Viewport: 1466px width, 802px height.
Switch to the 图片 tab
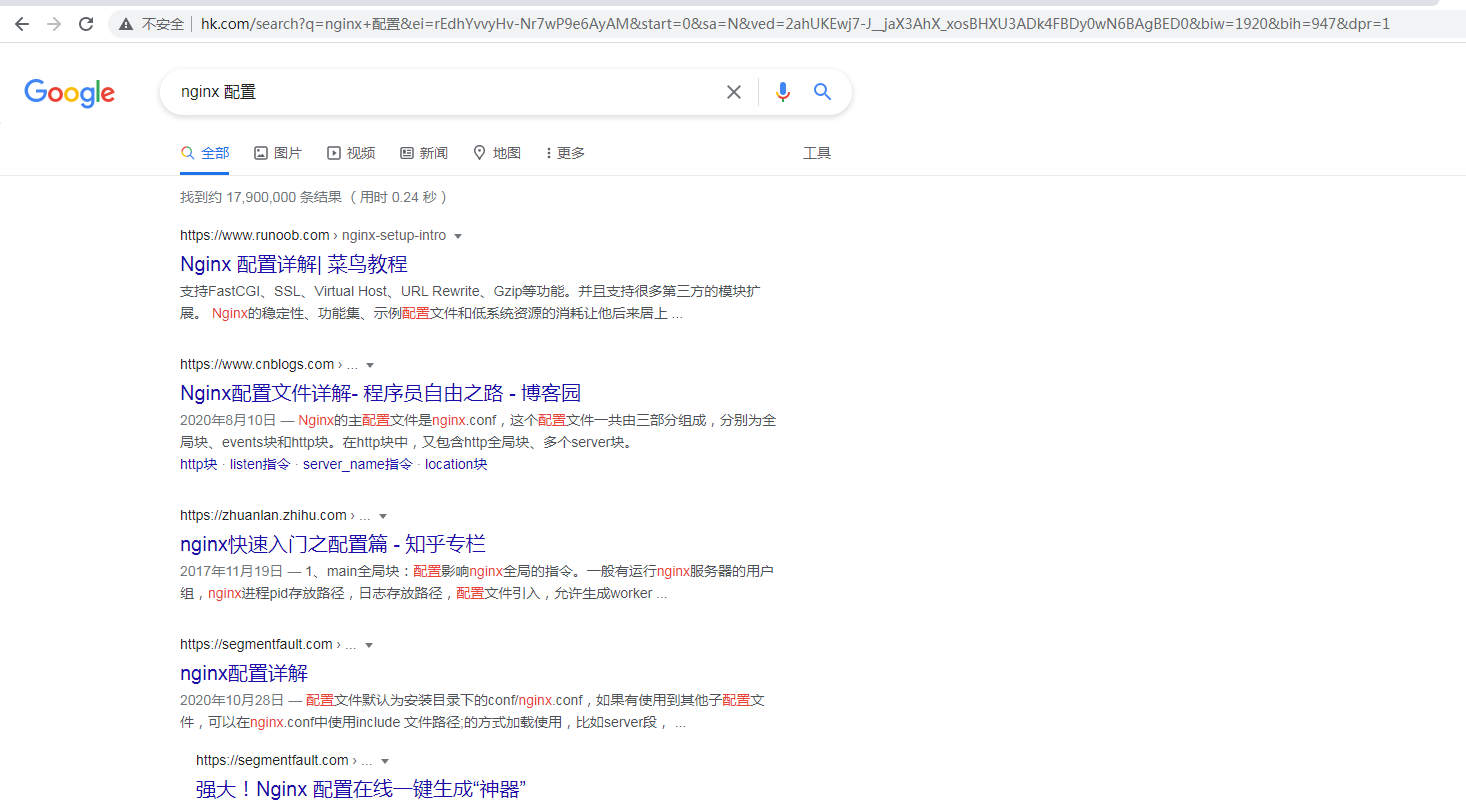278,153
